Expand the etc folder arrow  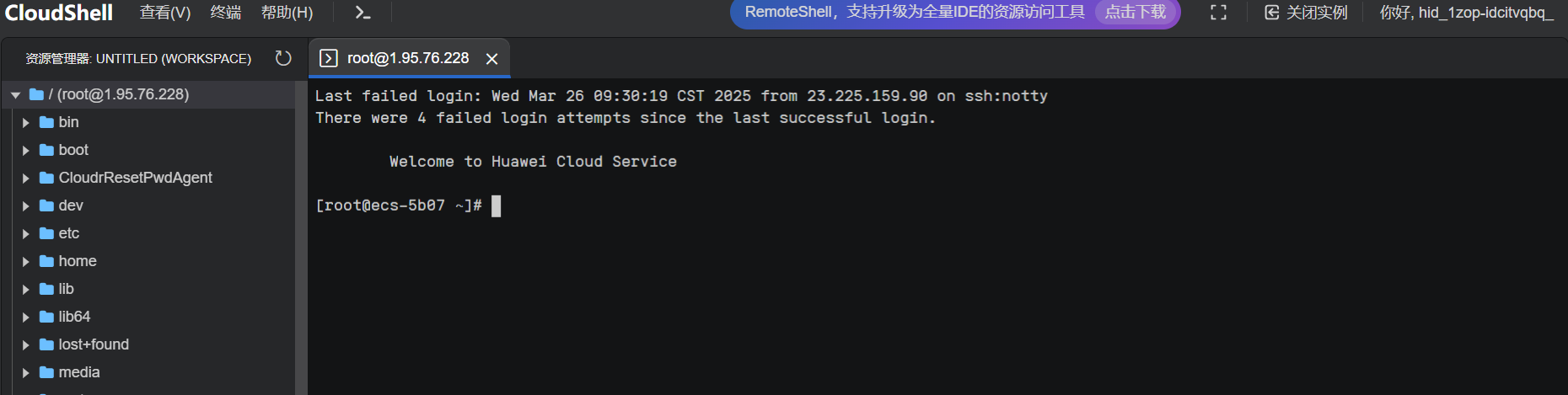(26, 234)
